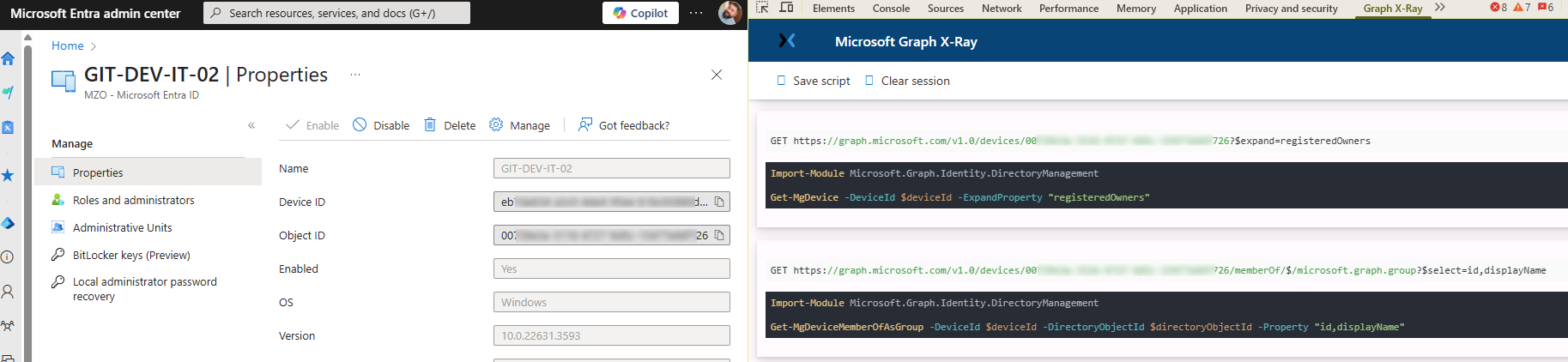Copy the Object ID value
1568x362 pixels.
(x=719, y=235)
